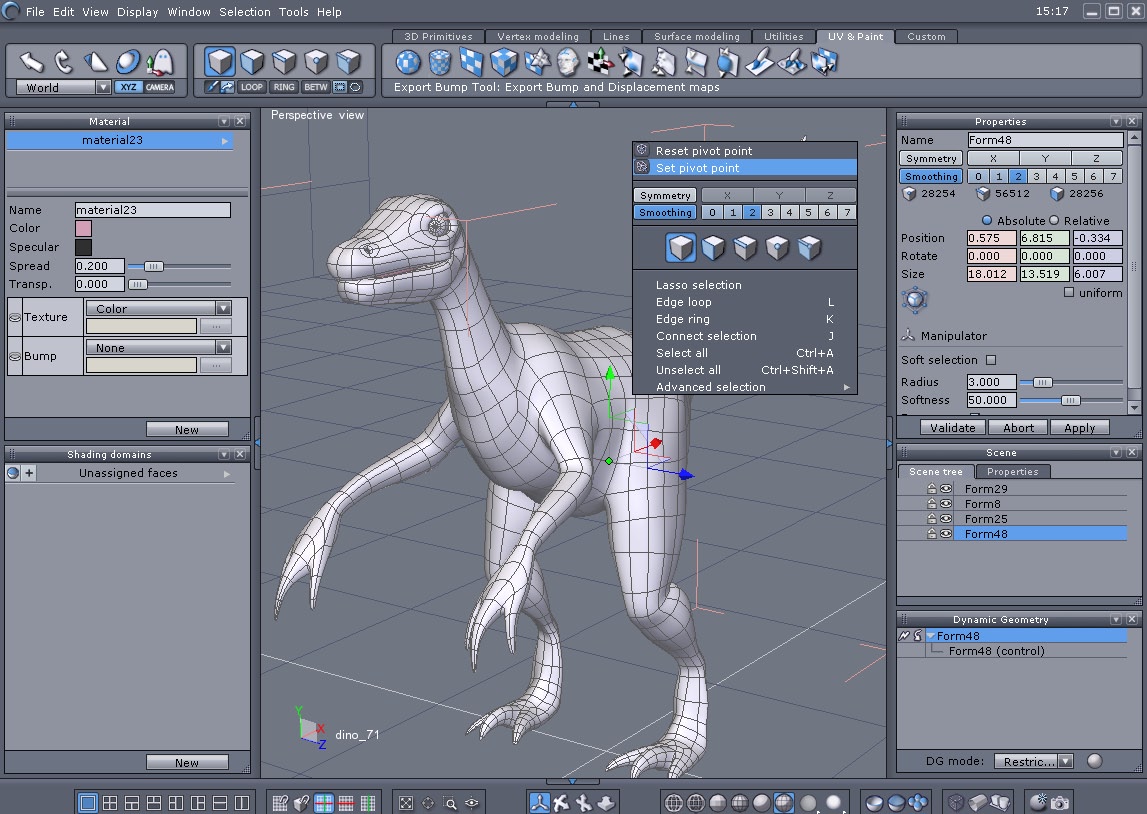The height and width of the screenshot is (814, 1147).
Task: Toggle the Texture eye icon in Material panel
Action: pyautogui.click(x=15, y=317)
